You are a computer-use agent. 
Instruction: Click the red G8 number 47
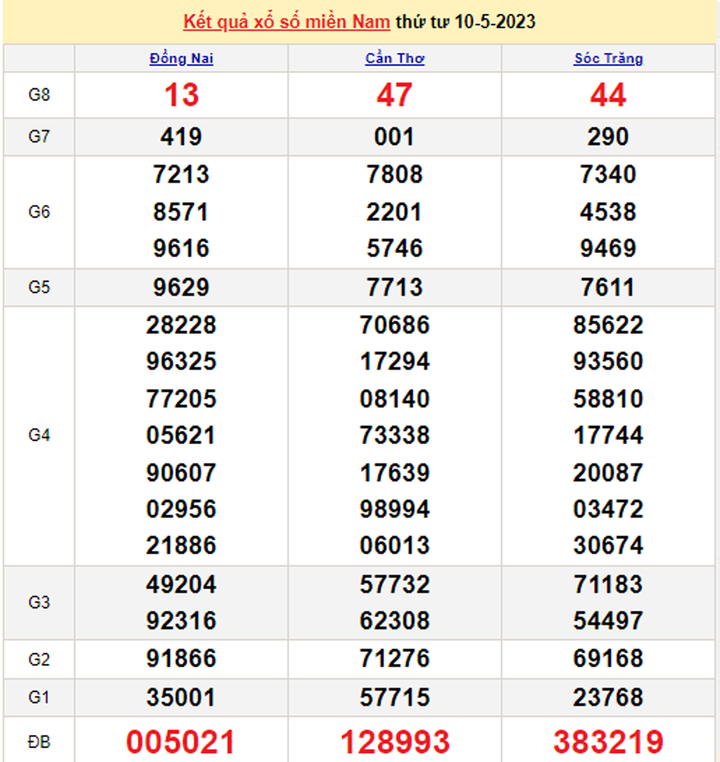[x=394, y=95]
